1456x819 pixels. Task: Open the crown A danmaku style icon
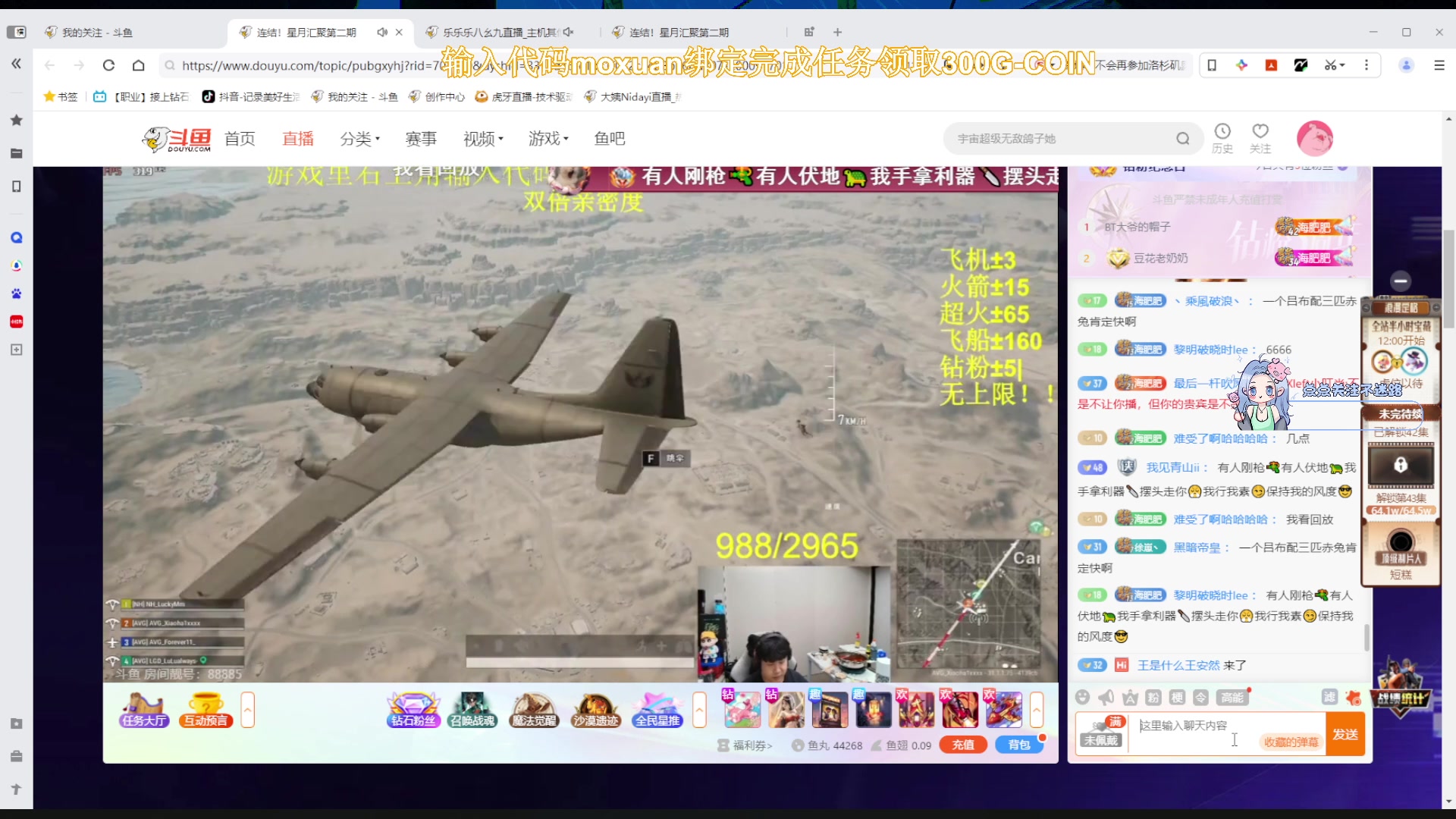pos(1130,697)
